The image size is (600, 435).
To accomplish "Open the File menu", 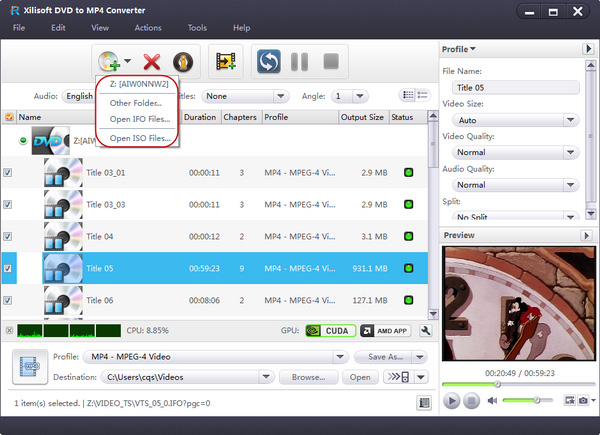I will (x=19, y=28).
